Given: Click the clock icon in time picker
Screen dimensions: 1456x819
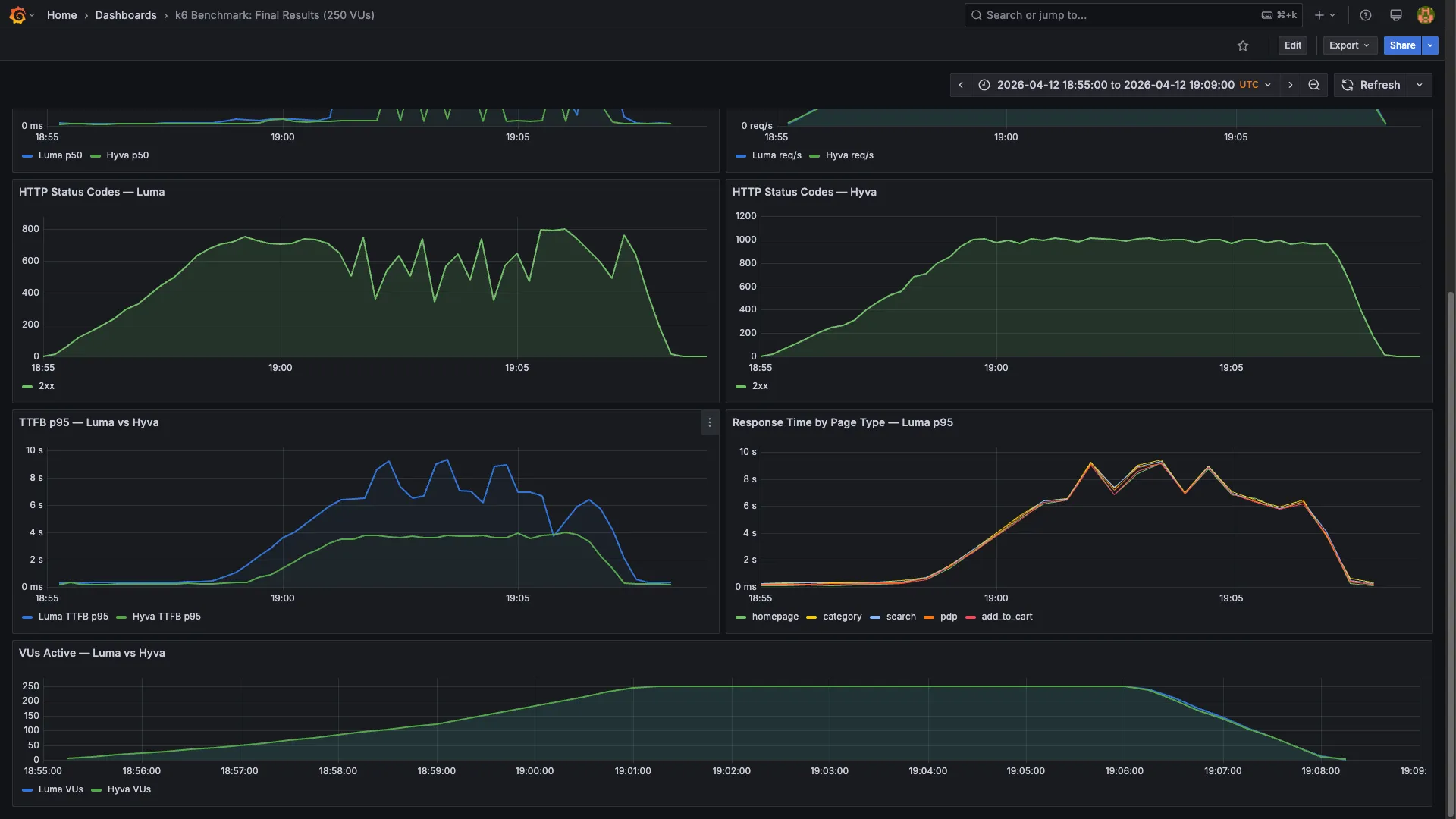Looking at the screenshot, I should coord(984,85).
